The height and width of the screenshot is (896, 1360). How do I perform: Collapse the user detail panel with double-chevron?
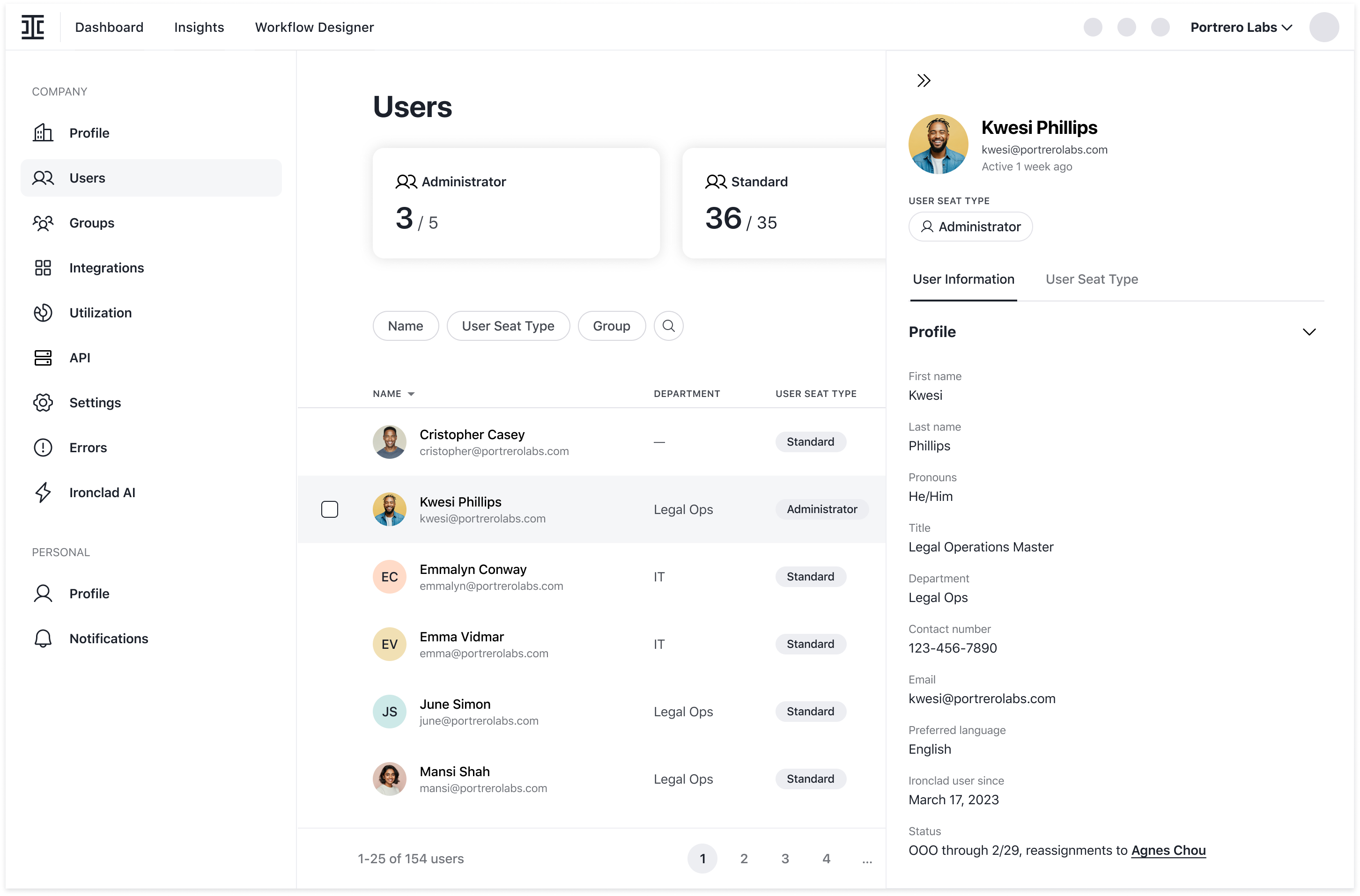pyautogui.click(x=923, y=81)
